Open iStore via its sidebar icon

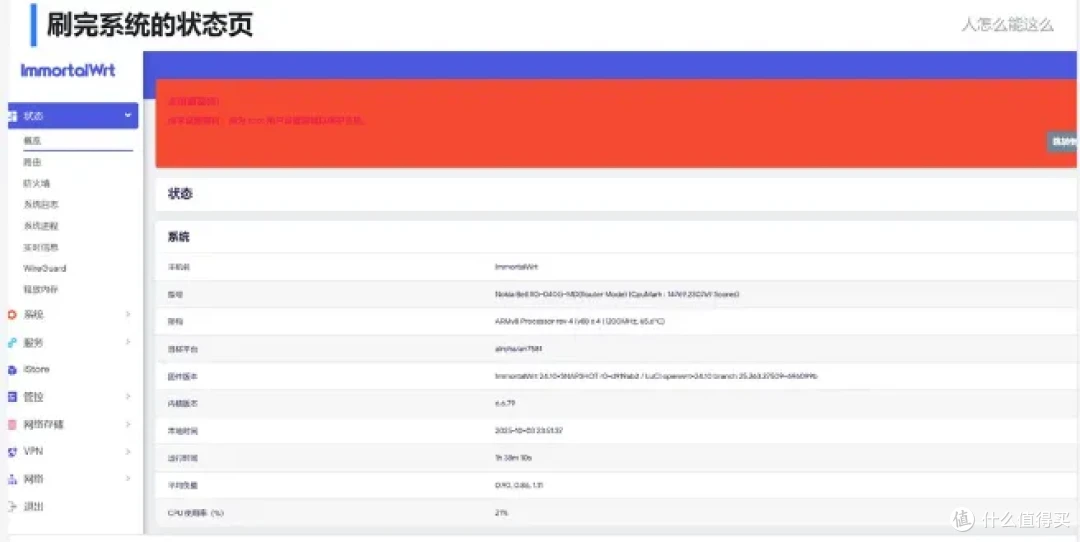[12, 370]
